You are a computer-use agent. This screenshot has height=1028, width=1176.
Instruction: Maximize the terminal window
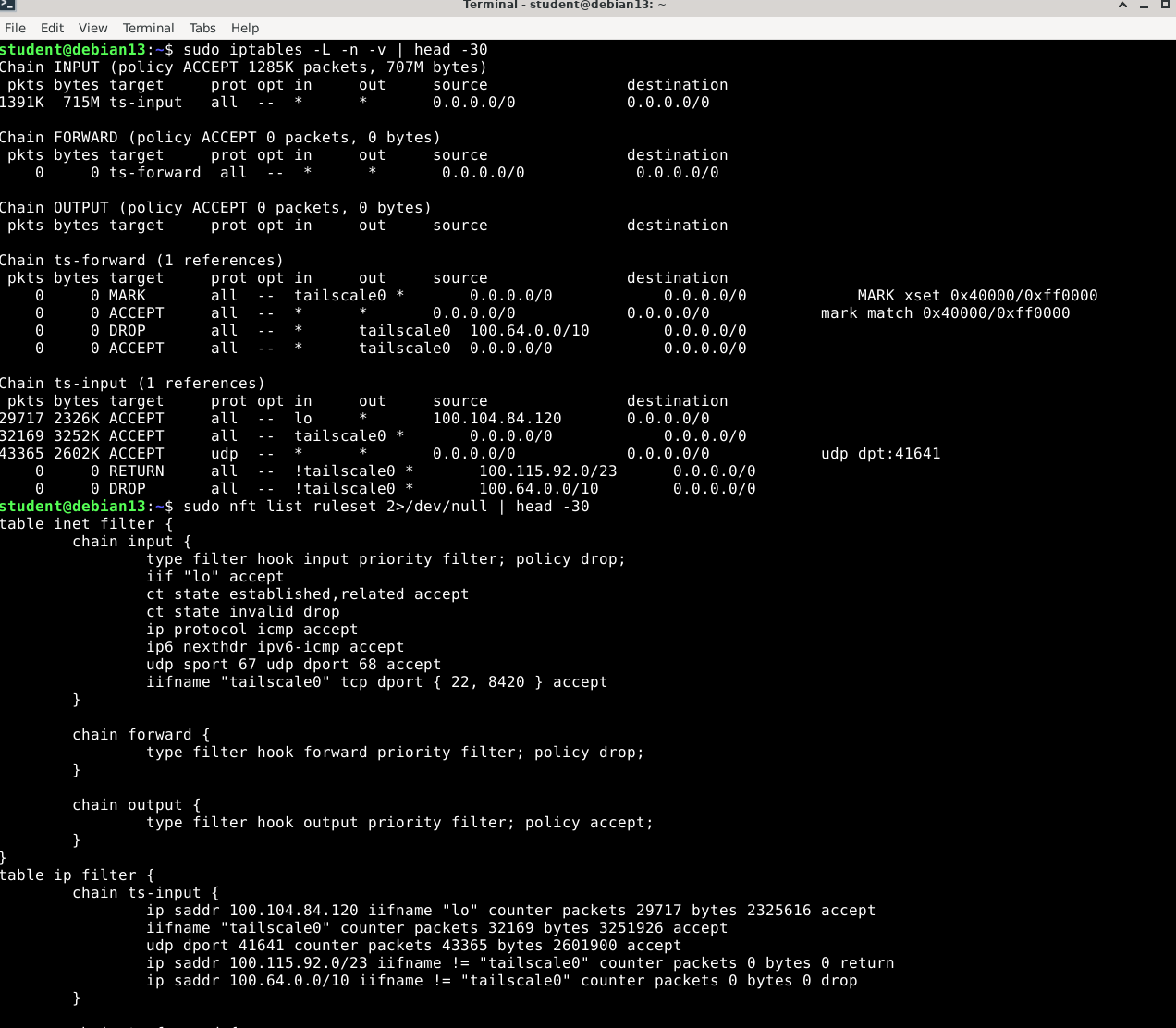[1165, 5]
